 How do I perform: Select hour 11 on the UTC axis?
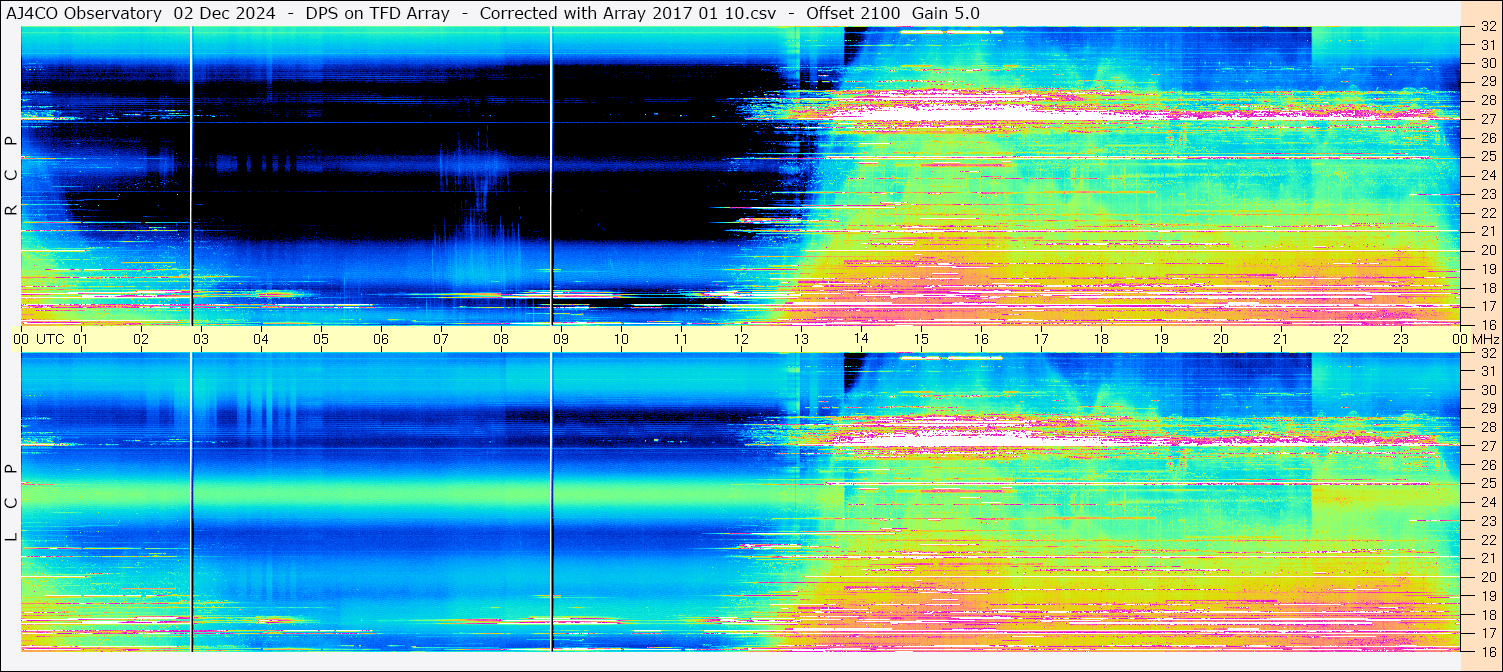[681, 339]
